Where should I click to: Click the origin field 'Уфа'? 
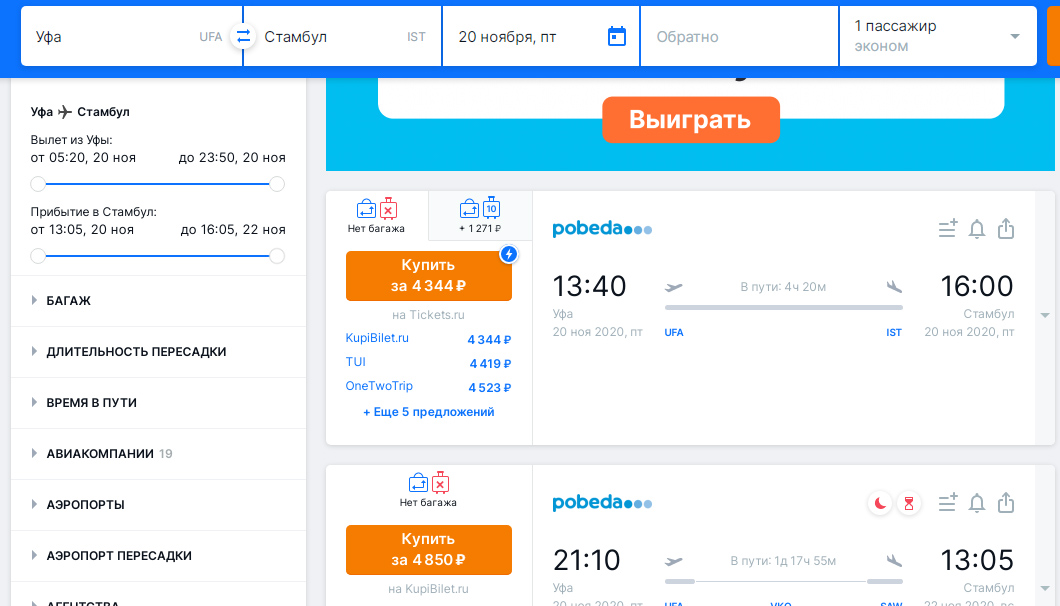[x=132, y=37]
